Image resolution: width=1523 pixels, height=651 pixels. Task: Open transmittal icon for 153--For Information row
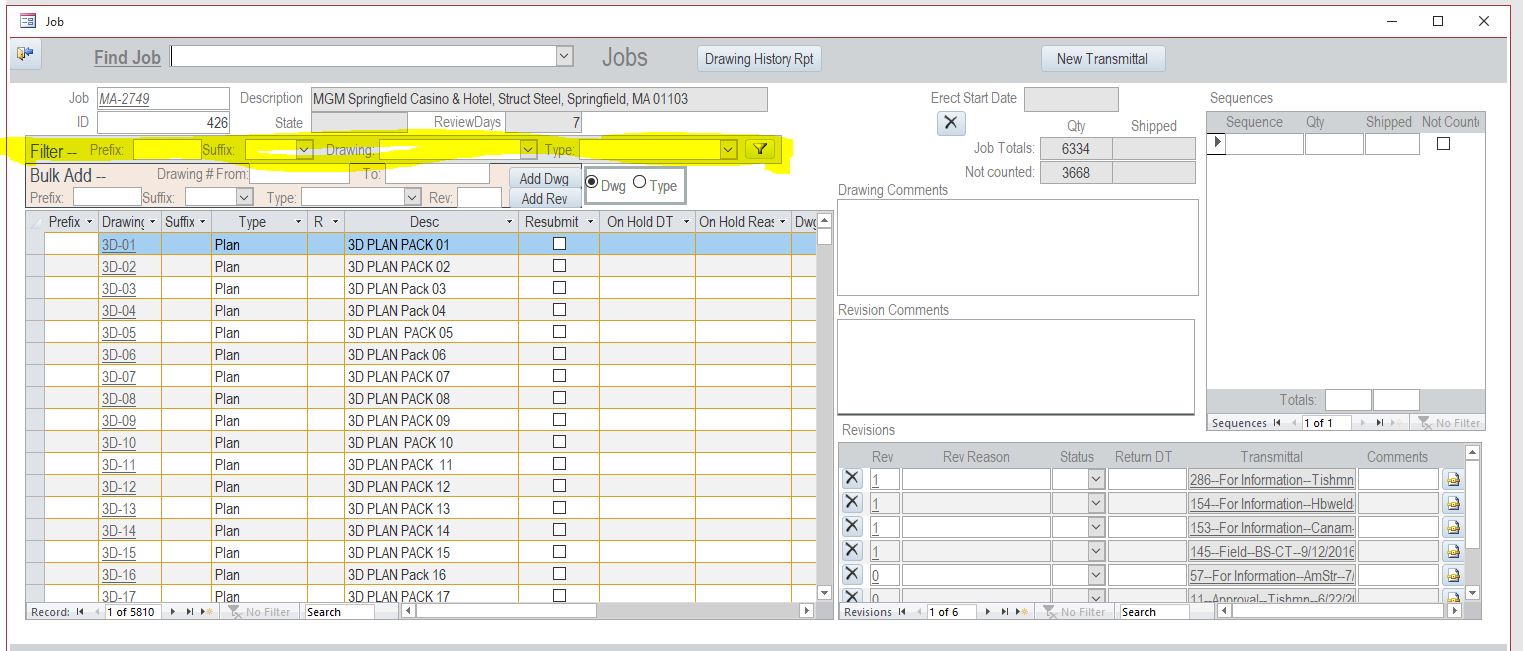click(1453, 528)
